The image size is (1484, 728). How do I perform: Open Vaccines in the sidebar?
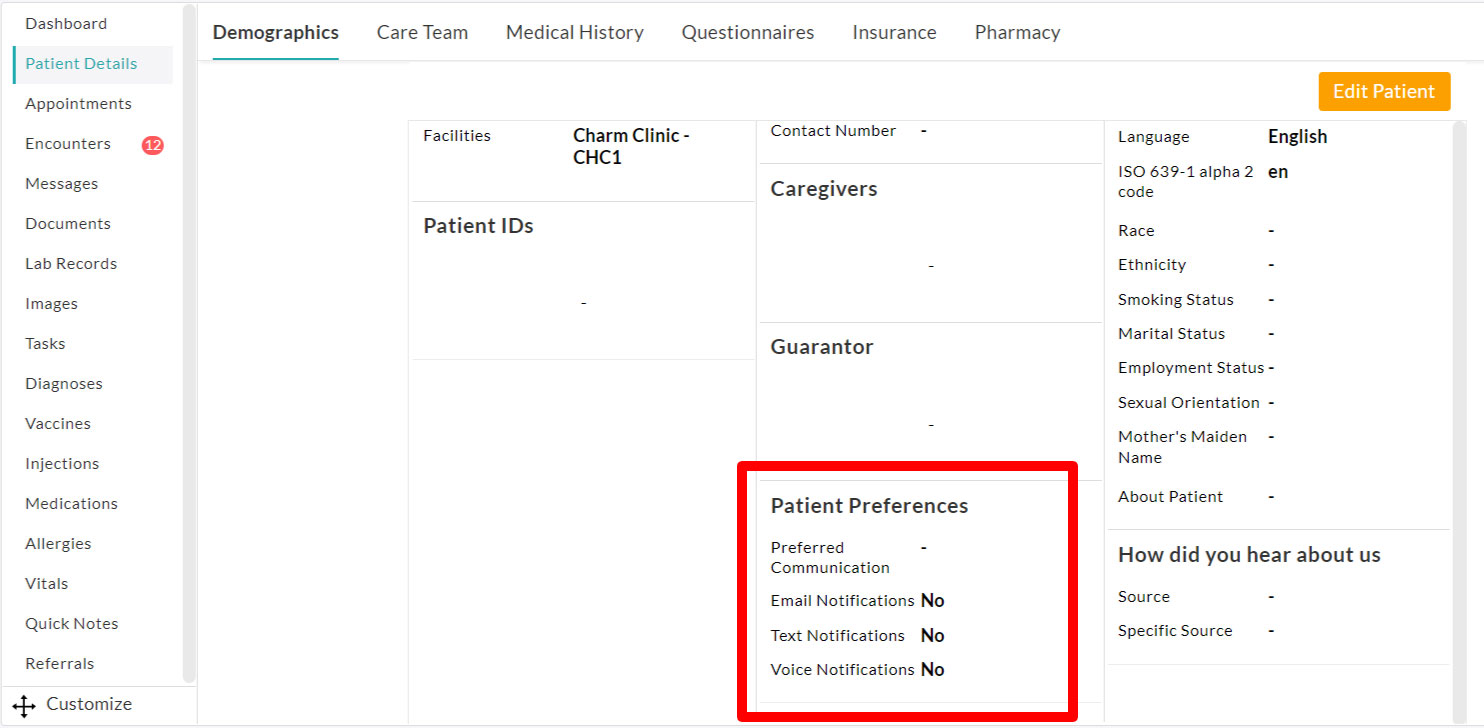pos(58,424)
